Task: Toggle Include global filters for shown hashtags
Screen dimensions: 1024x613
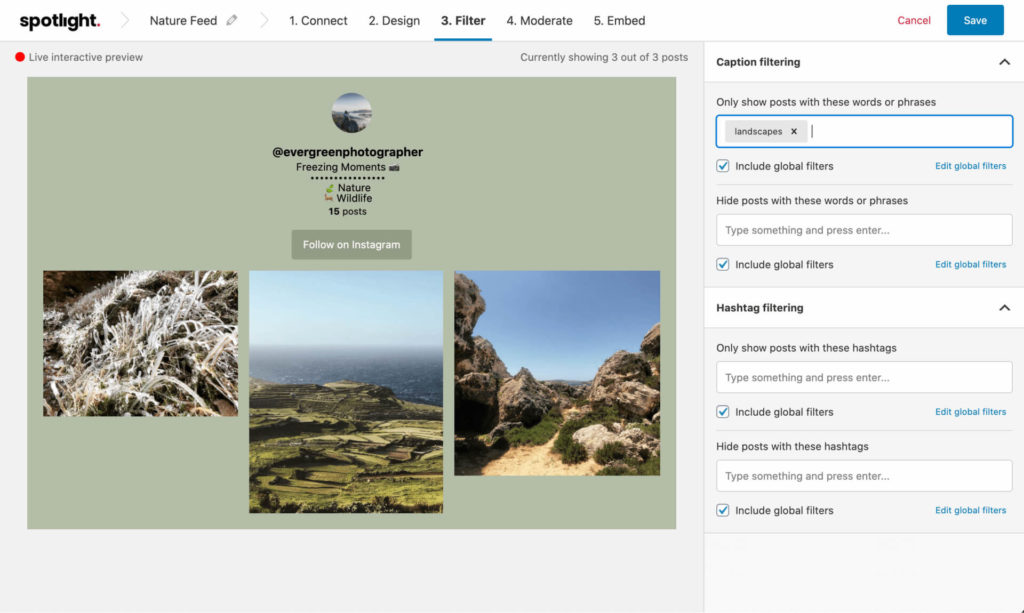Action: (722, 411)
